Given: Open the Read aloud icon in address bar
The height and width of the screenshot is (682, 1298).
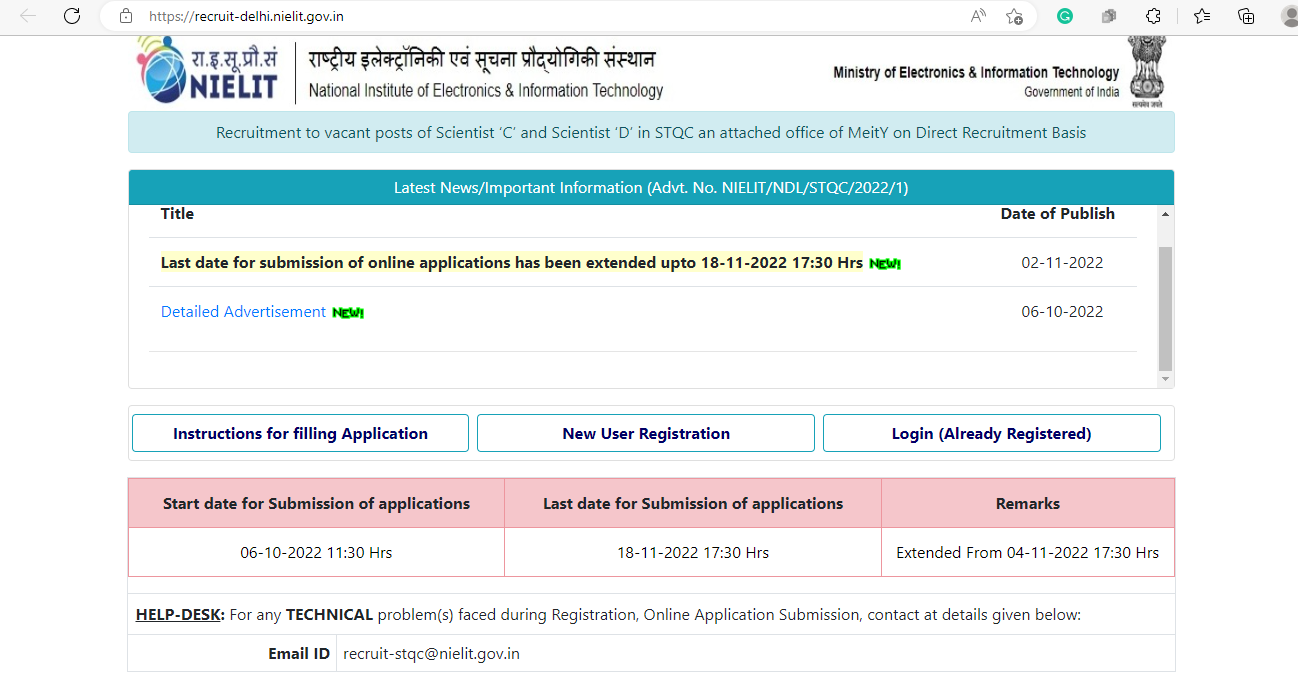Looking at the screenshot, I should pos(978,16).
